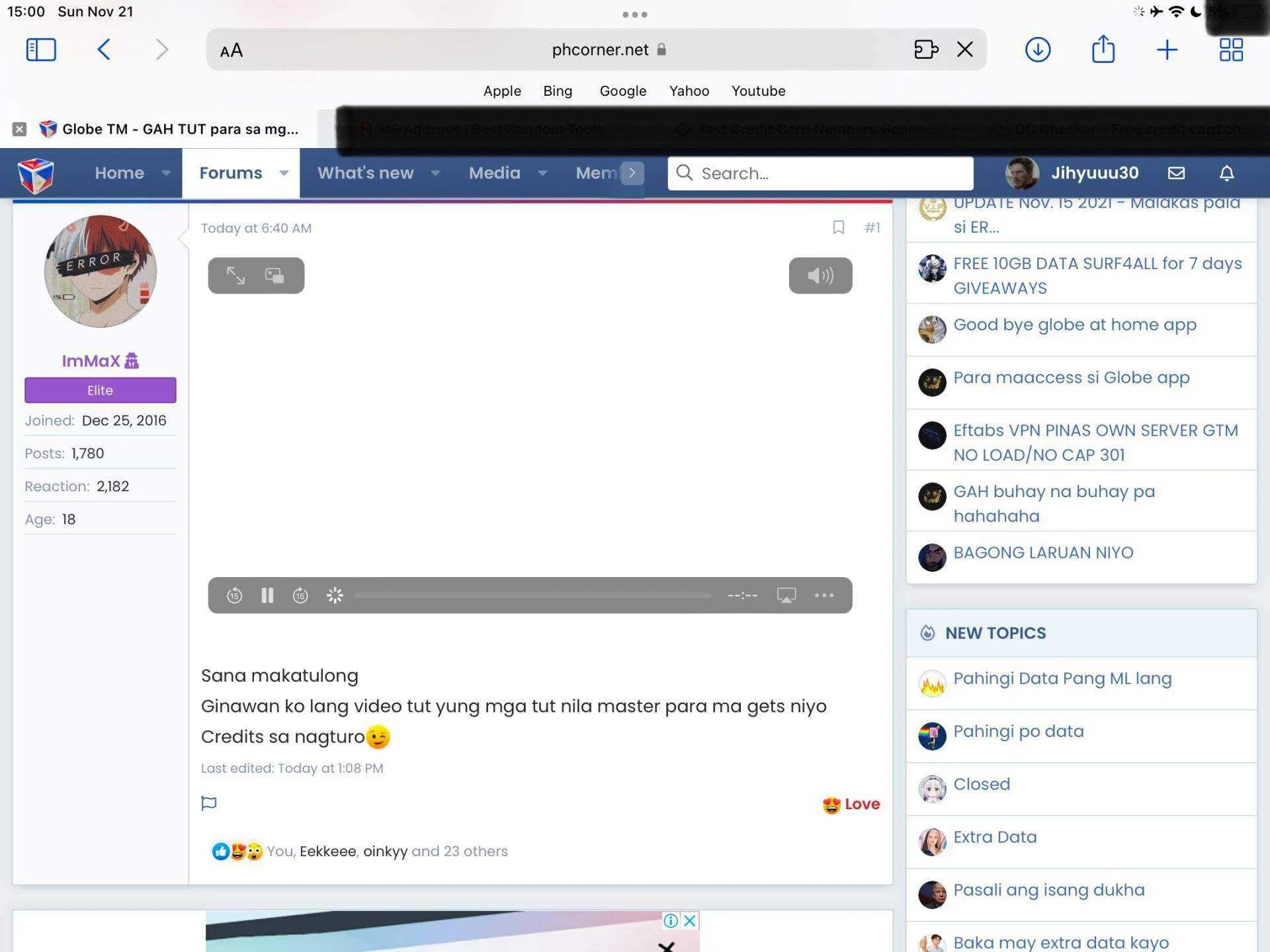Go forward to next page

click(x=162, y=50)
